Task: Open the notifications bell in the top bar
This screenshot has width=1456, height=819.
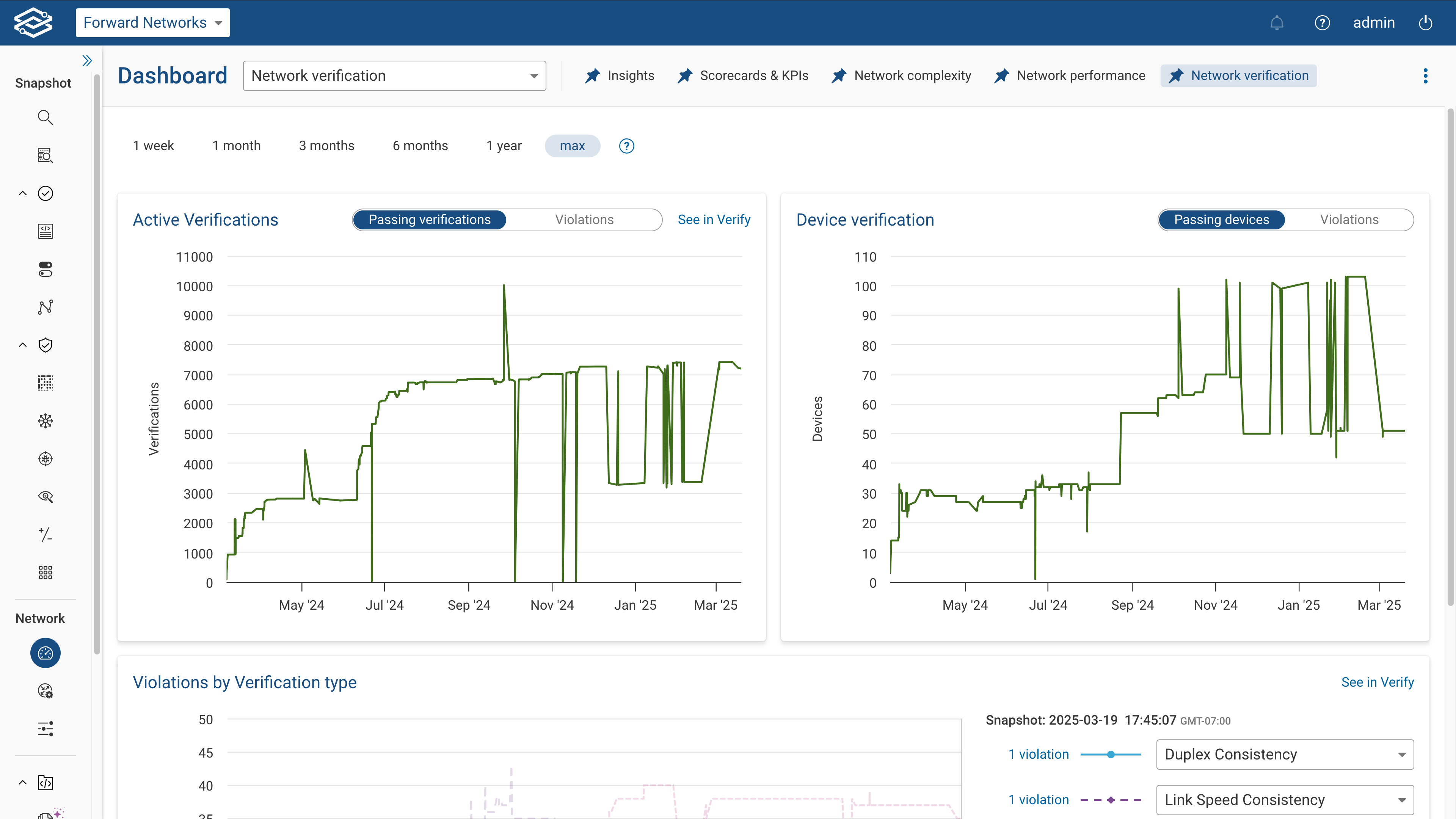Action: 1277,23
